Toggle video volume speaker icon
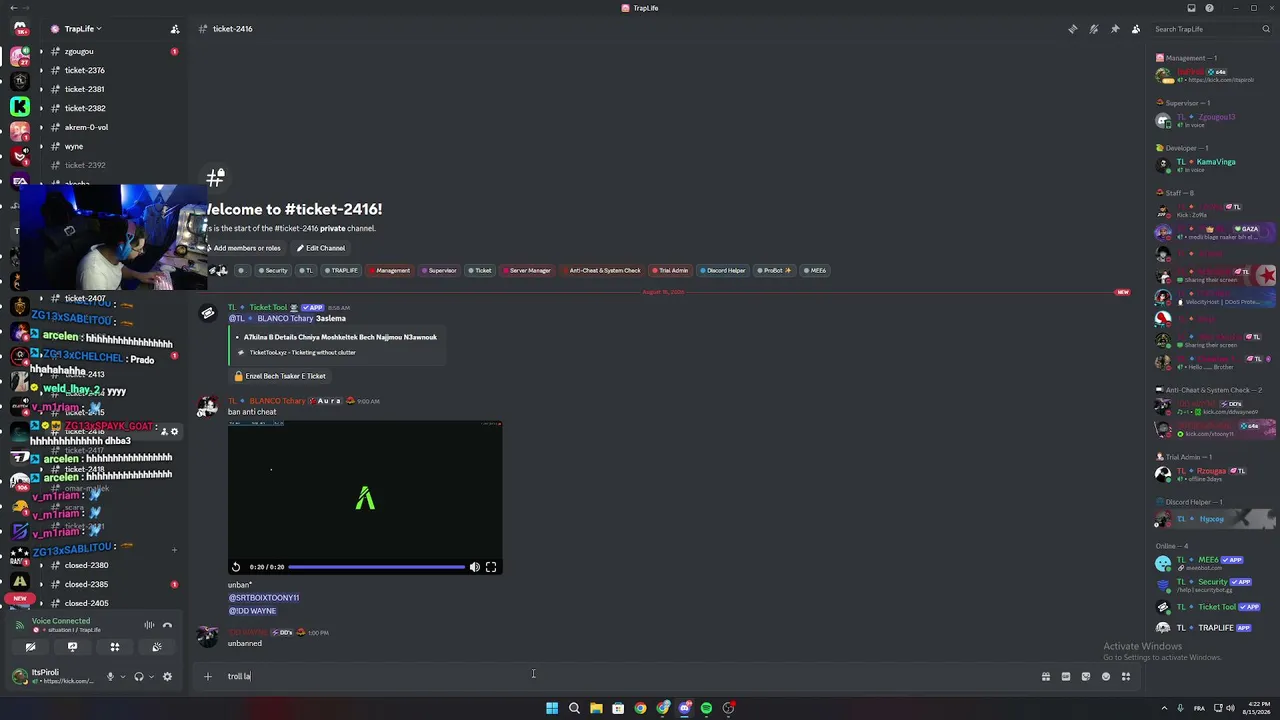This screenshot has width=1280, height=720. 475,567
